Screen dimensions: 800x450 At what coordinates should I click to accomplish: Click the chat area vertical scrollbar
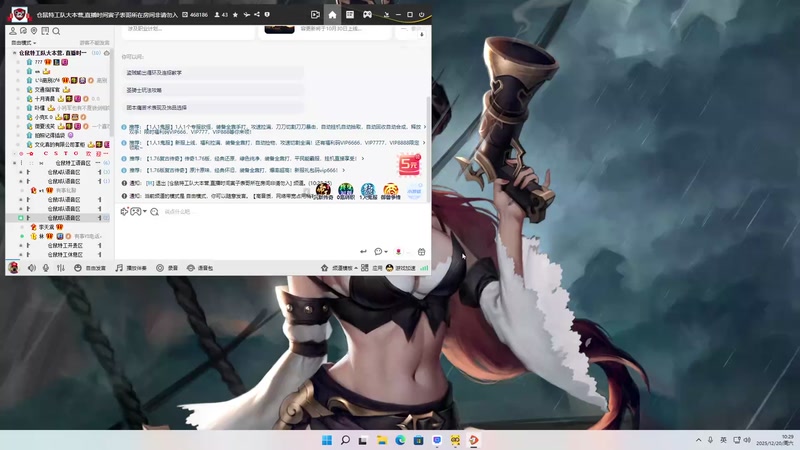click(x=428, y=148)
